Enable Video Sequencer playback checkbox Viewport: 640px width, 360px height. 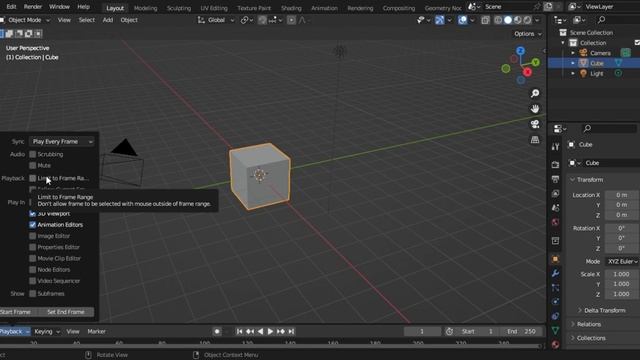click(x=33, y=281)
